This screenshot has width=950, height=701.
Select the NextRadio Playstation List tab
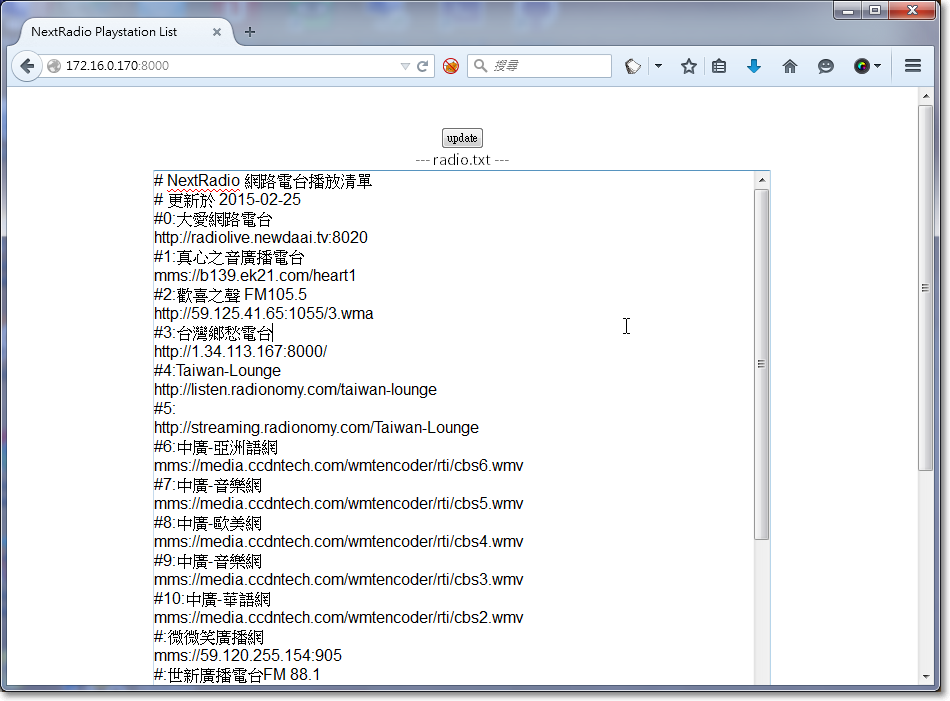104,32
